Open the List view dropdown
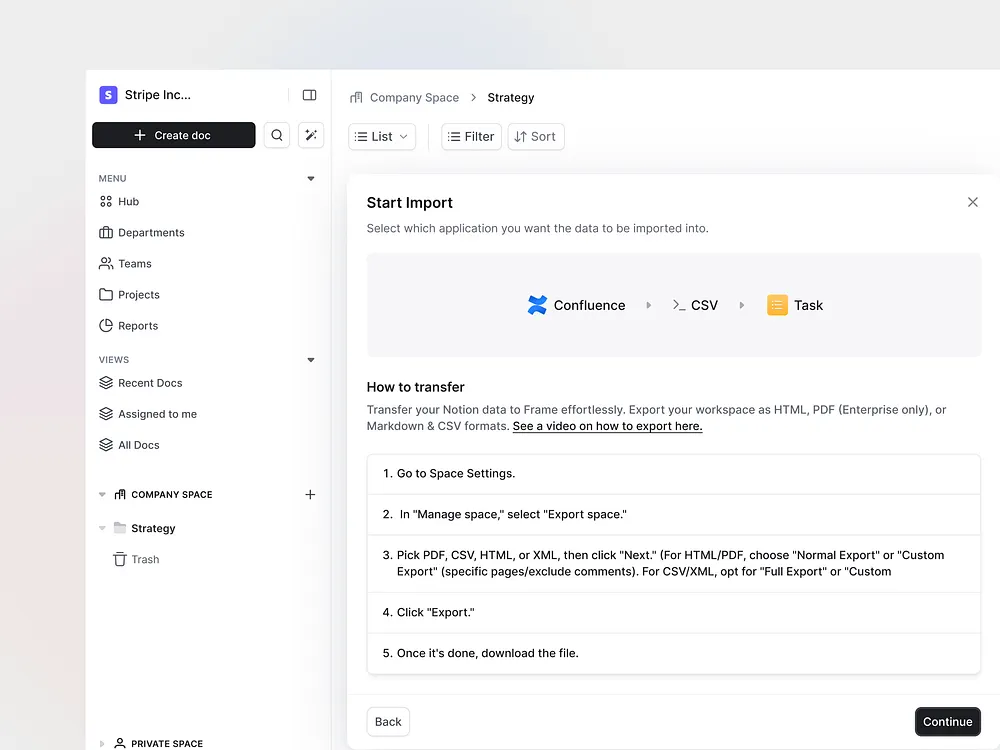This screenshot has height=750, width=1000. click(x=382, y=137)
